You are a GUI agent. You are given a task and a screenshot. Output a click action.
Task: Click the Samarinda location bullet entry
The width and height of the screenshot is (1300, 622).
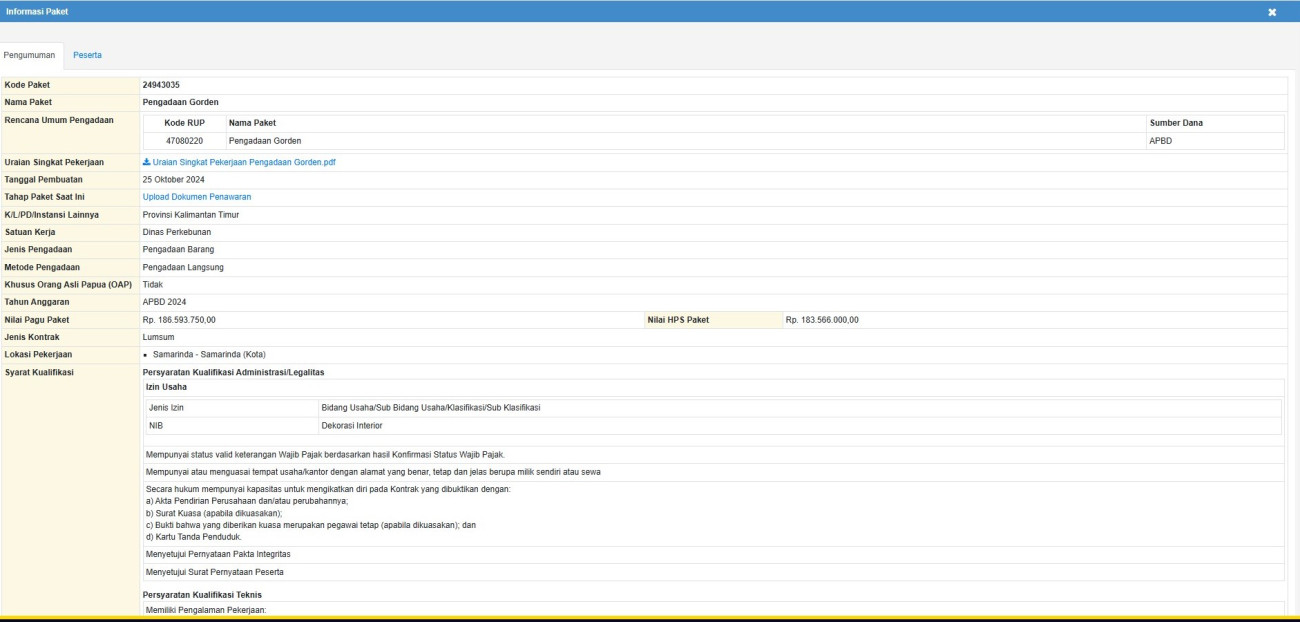point(209,355)
